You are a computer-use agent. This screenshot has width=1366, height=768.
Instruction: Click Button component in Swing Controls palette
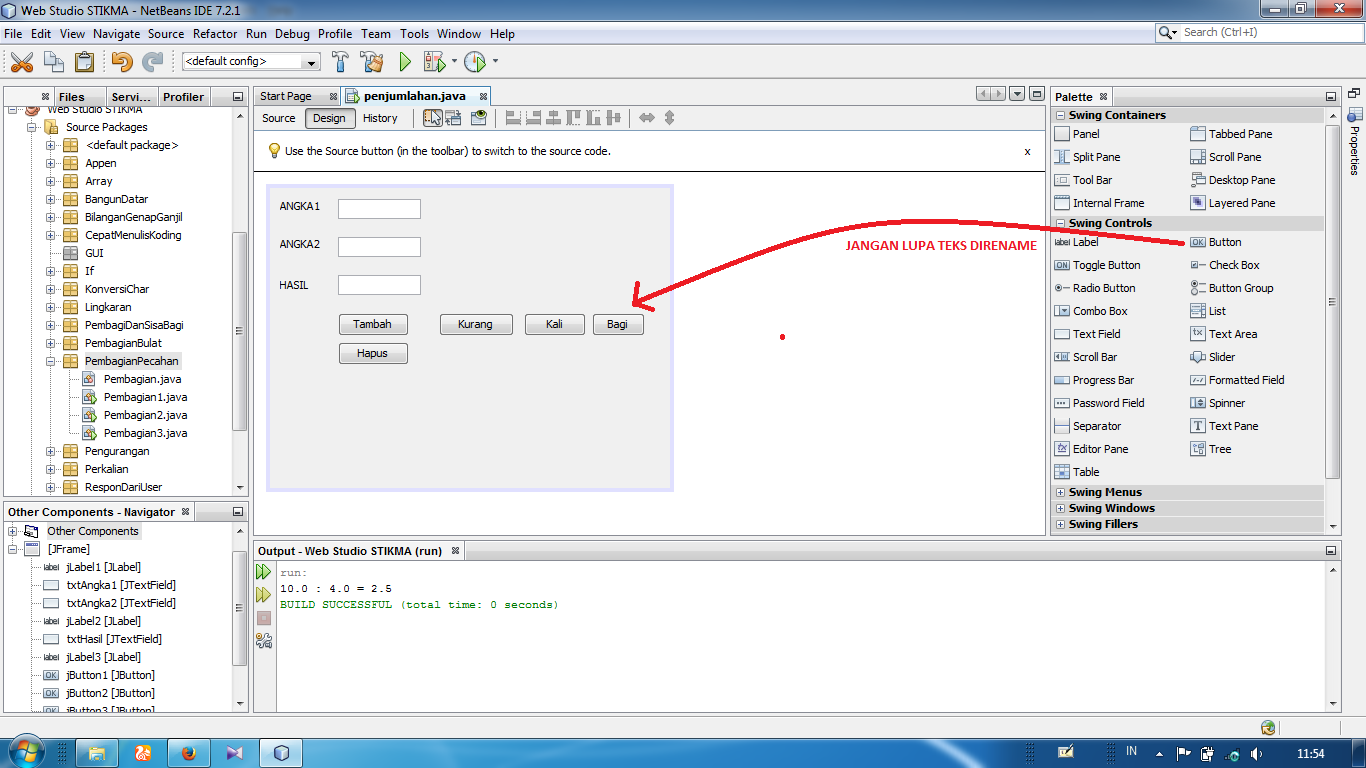pyautogui.click(x=1216, y=242)
